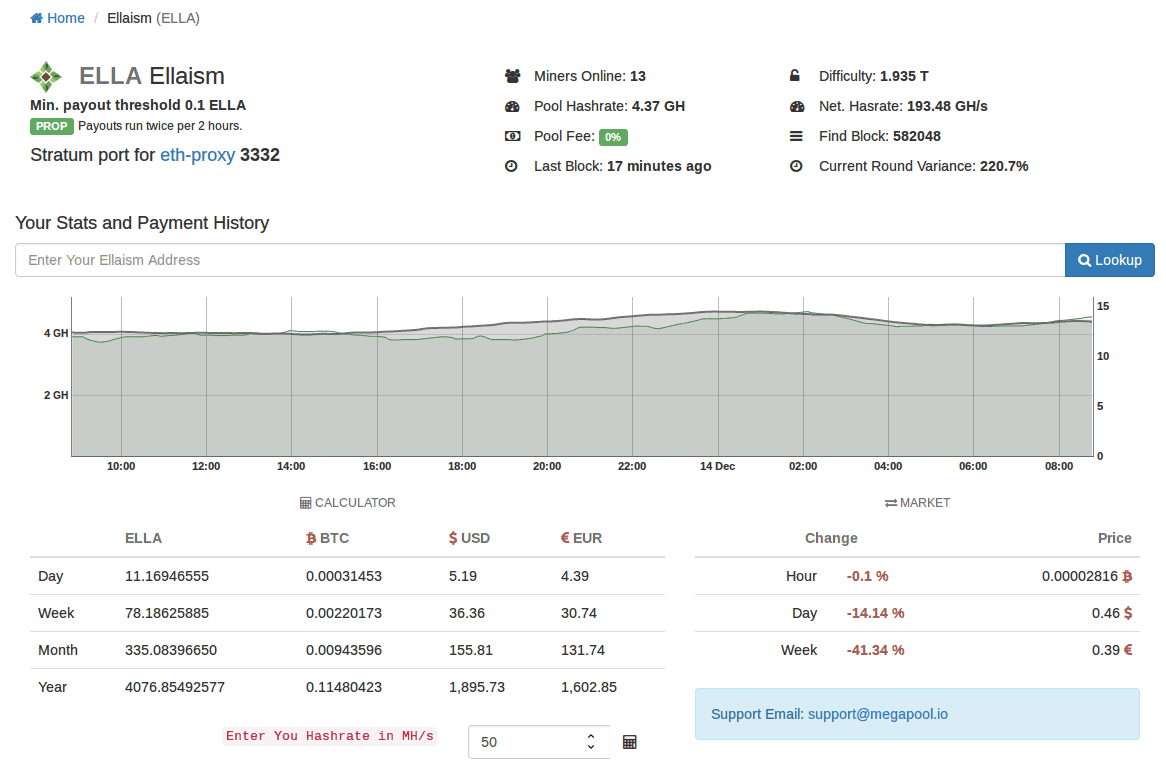Click Min. payout threshold 0.1 ELLA text
The width and height of the screenshot is (1166, 777).
coord(138,105)
